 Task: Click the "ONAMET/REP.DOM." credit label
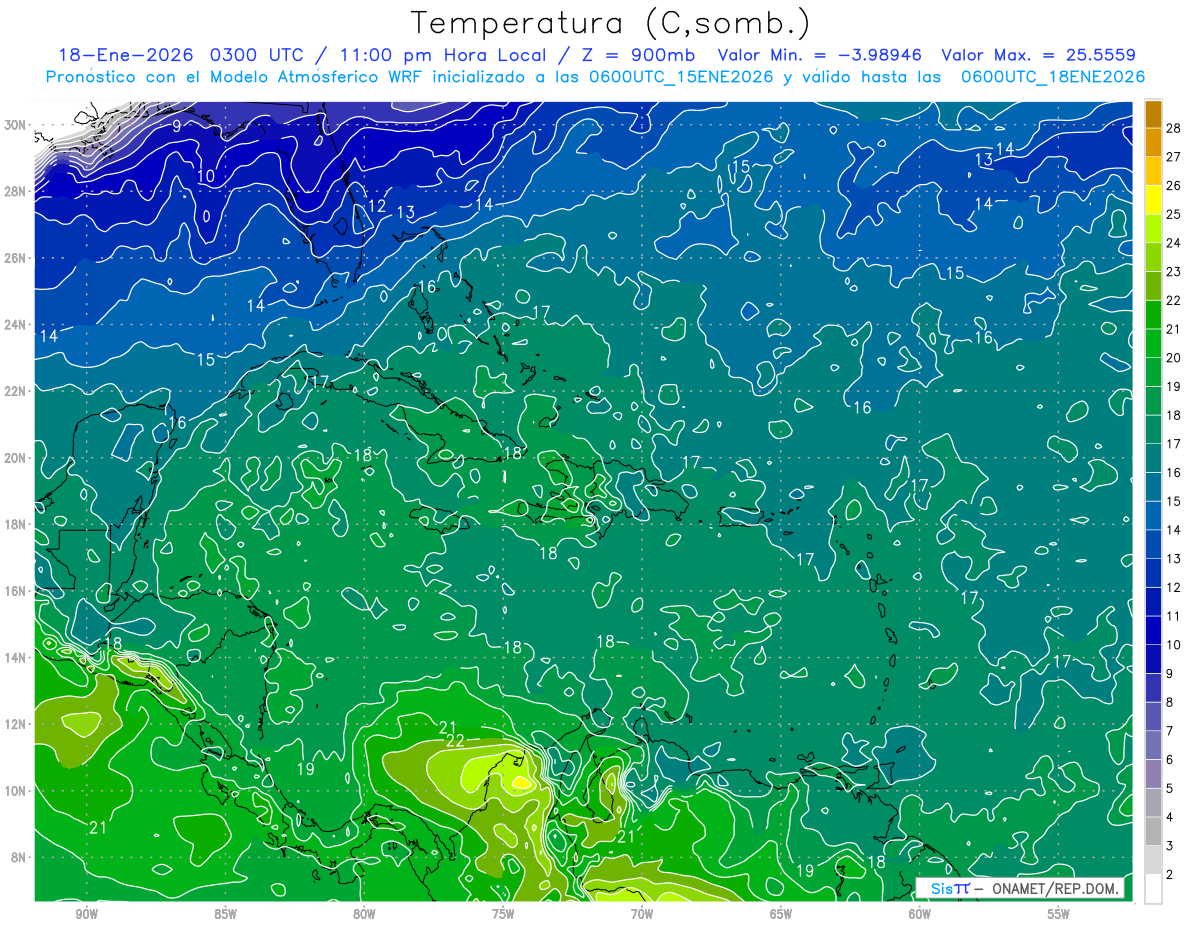point(1053,888)
